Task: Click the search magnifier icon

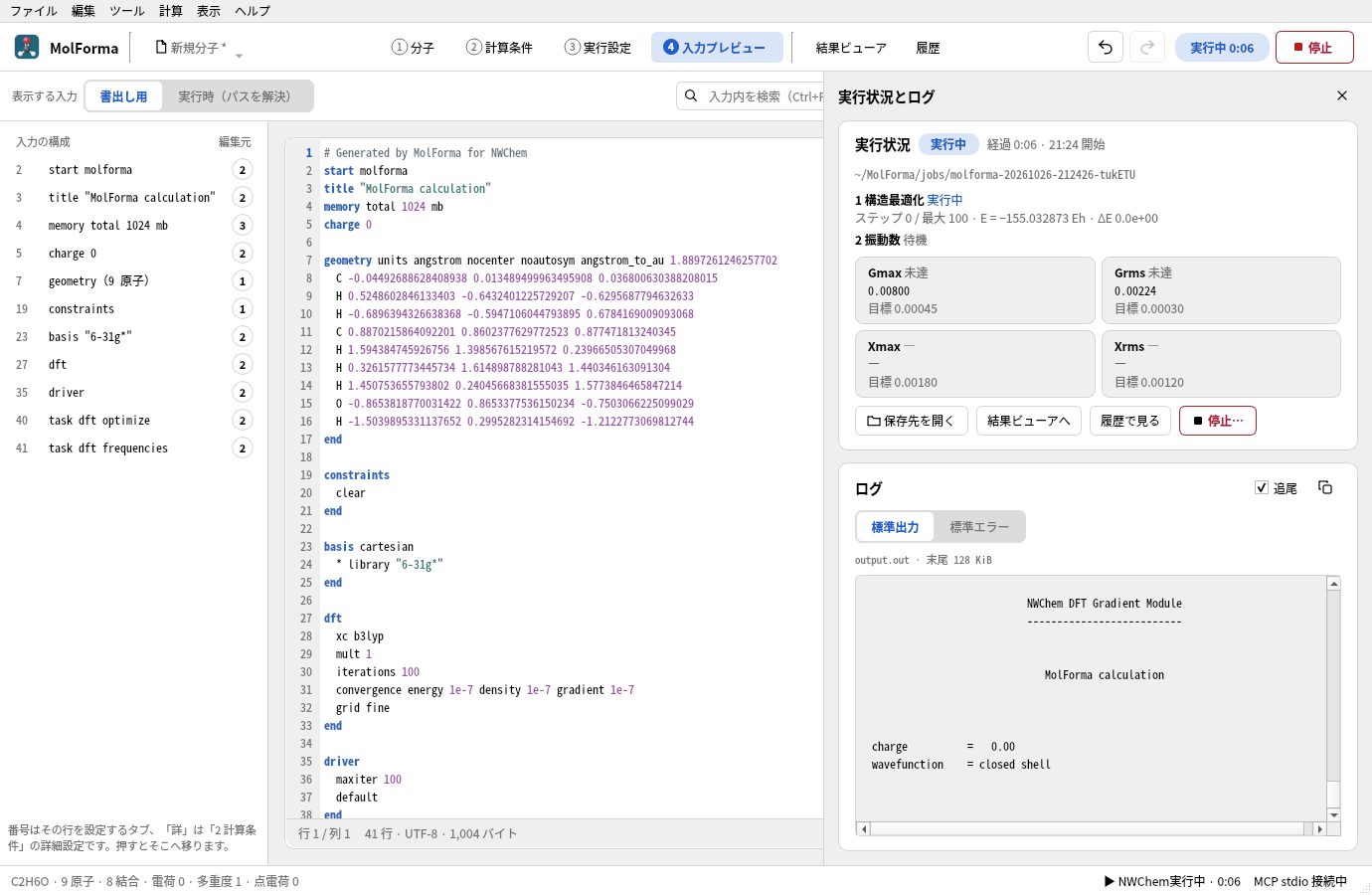Action: click(692, 95)
